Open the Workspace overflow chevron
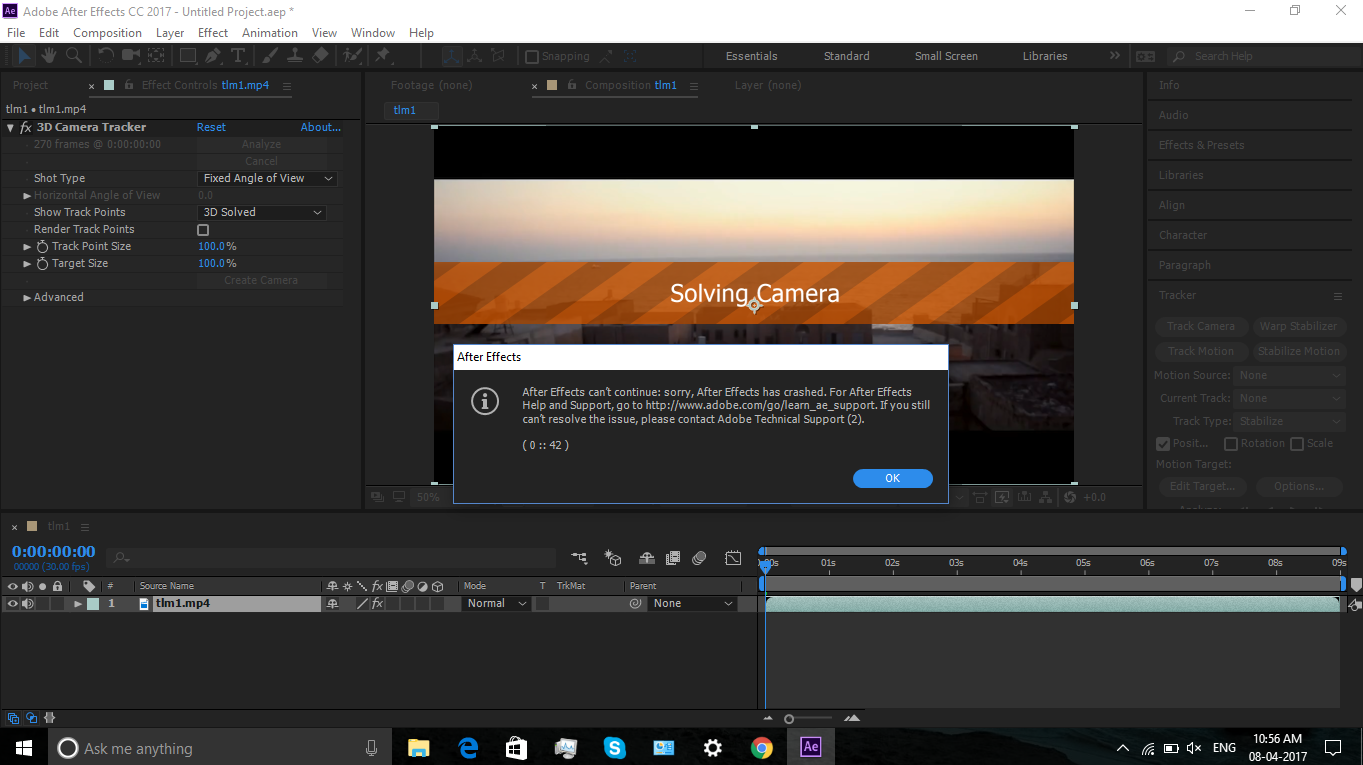This screenshot has height=765, width=1363. [1114, 56]
